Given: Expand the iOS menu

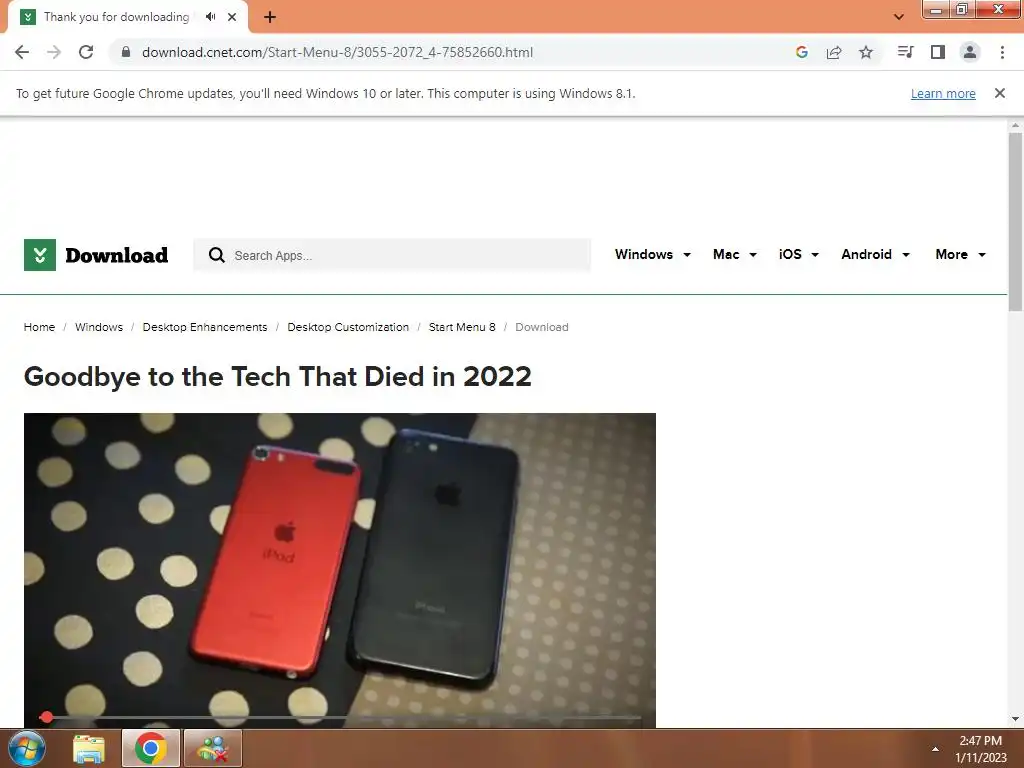Looking at the screenshot, I should pyautogui.click(x=799, y=255).
